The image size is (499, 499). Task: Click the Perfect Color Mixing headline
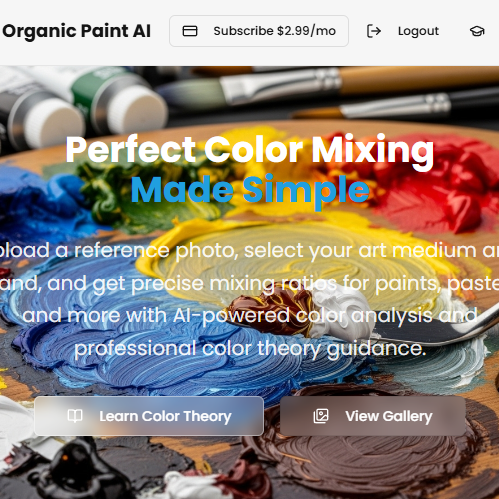point(250,150)
